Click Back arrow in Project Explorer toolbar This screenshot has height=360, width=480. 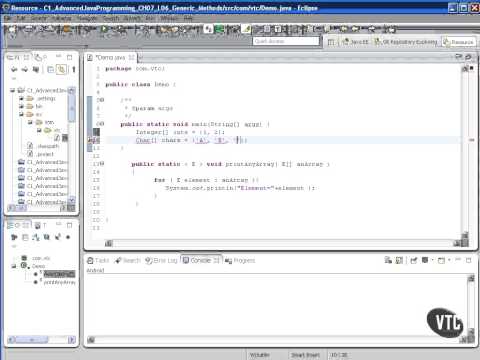point(14,69)
